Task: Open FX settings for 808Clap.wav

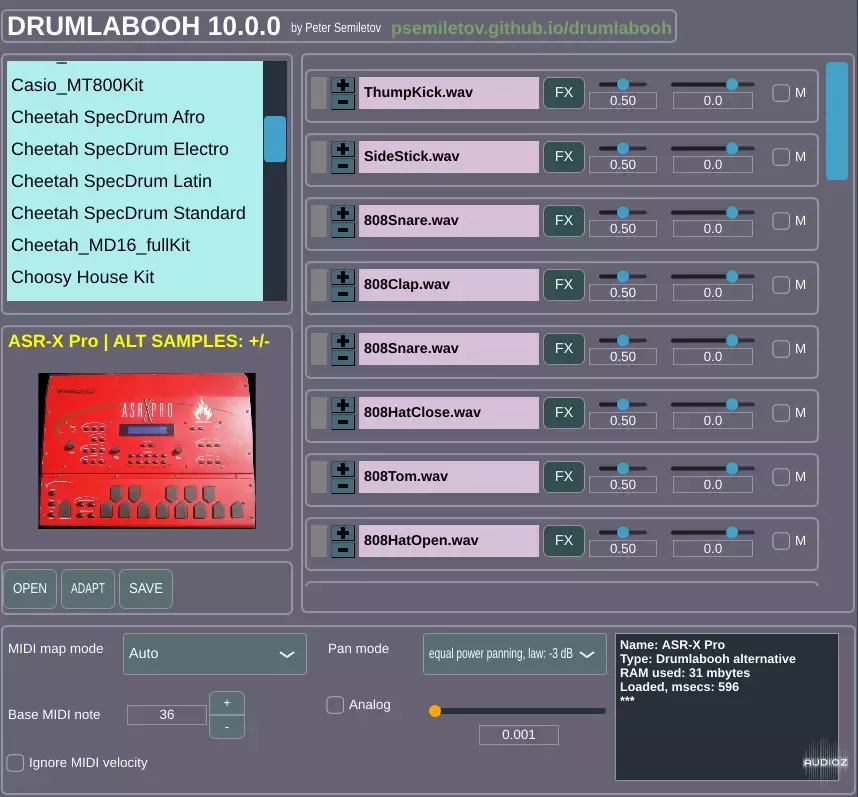Action: point(564,284)
